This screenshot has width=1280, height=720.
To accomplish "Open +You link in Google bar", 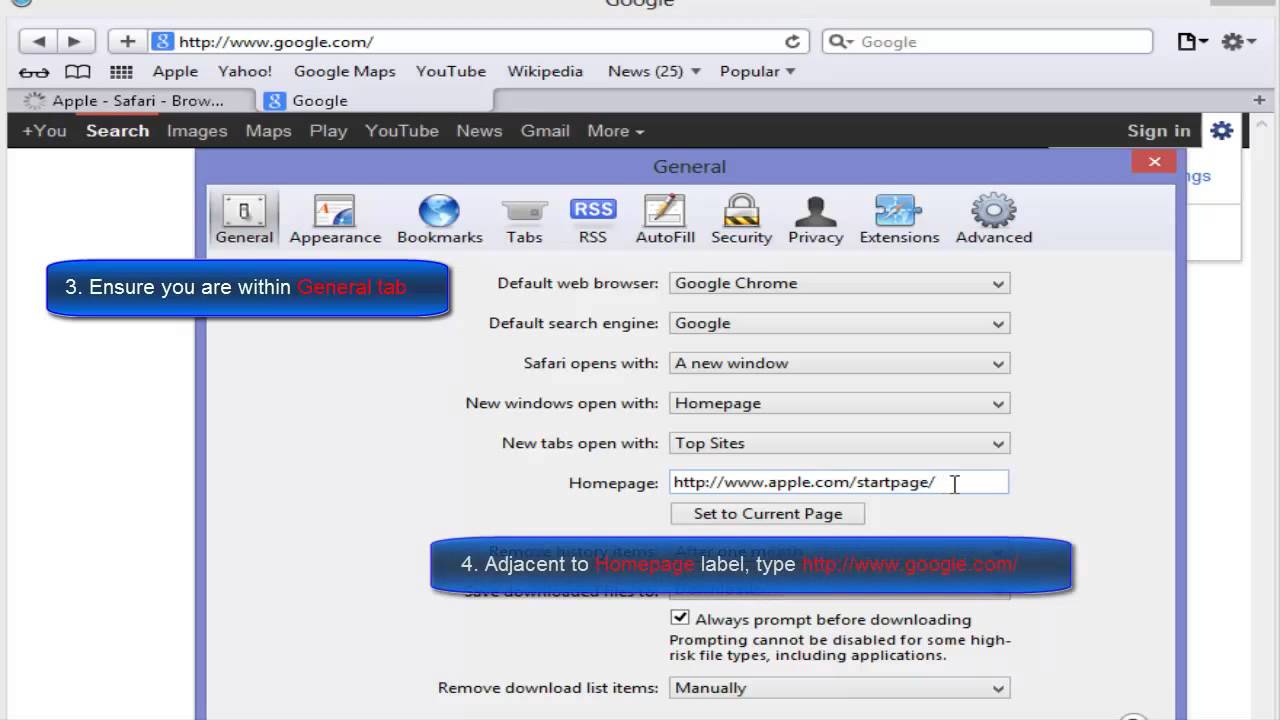I will coord(44,131).
